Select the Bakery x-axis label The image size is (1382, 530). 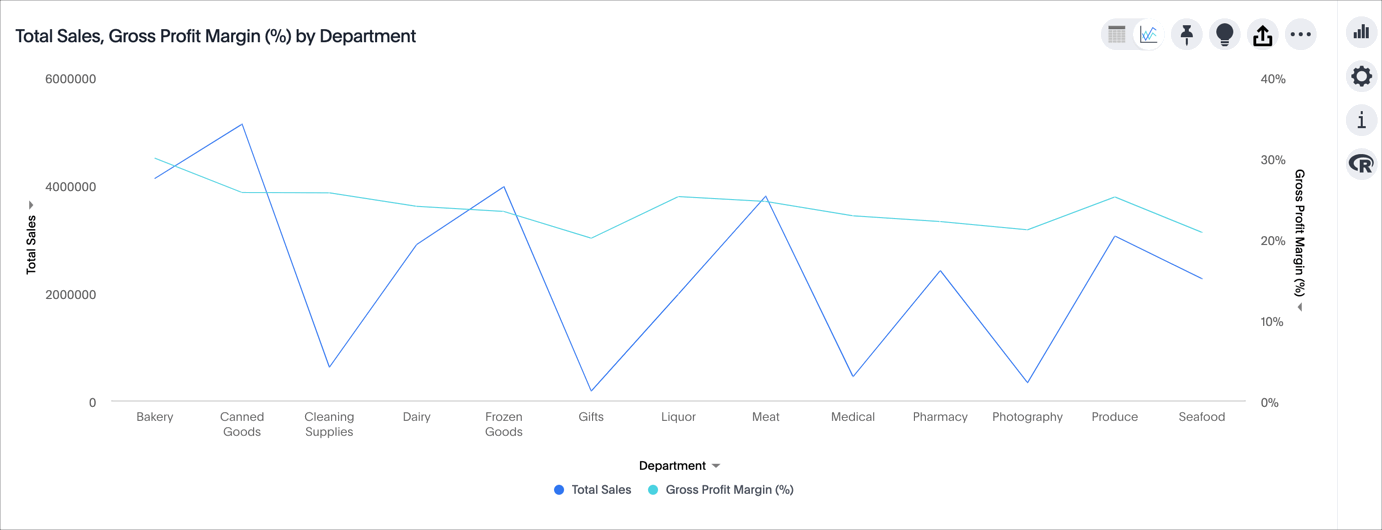(155, 417)
